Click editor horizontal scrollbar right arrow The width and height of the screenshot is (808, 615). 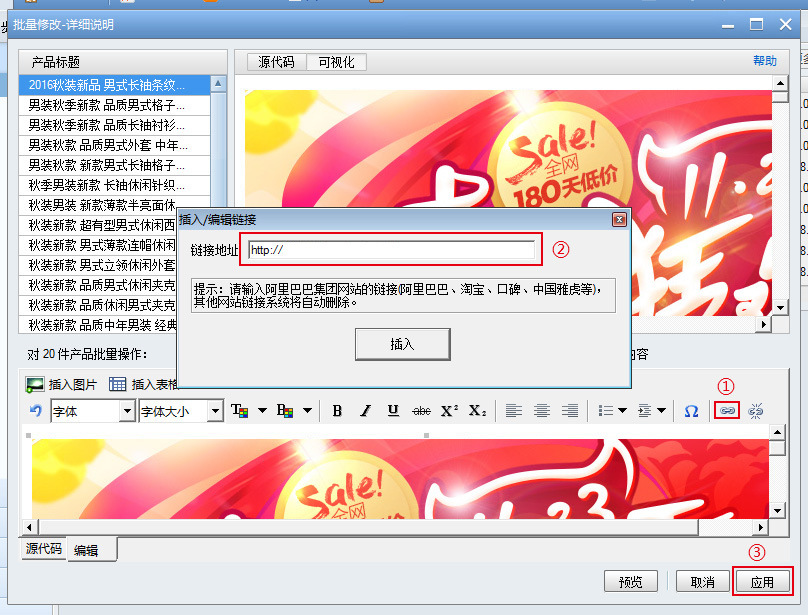[761, 527]
